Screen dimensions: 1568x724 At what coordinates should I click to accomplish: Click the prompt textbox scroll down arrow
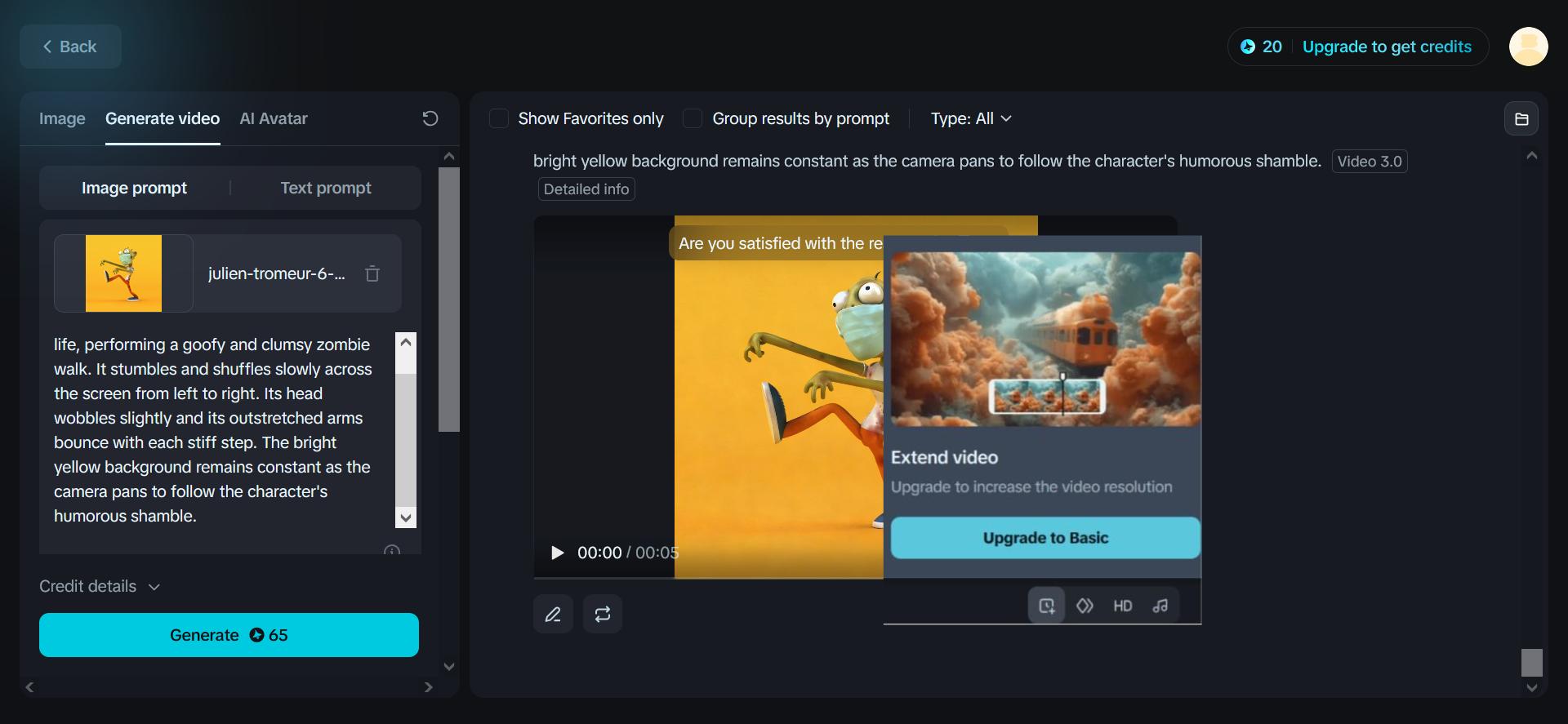pyautogui.click(x=406, y=517)
